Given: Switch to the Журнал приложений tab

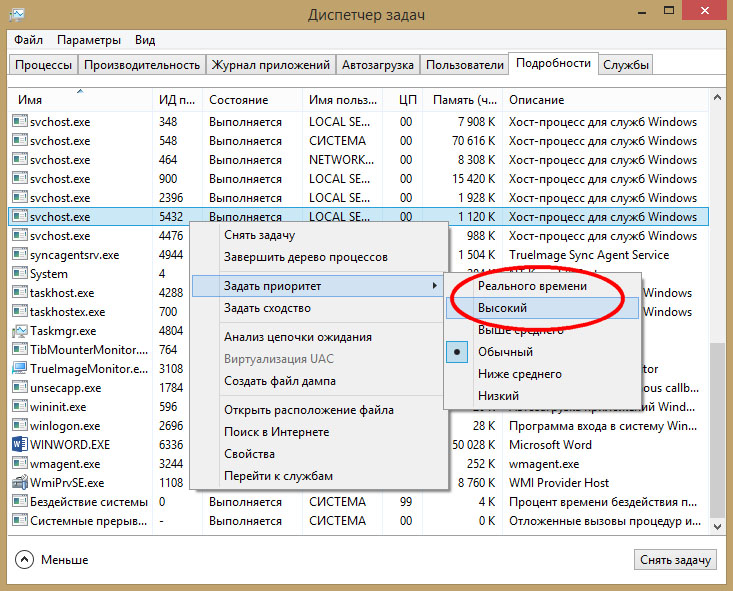Looking at the screenshot, I should [271, 65].
